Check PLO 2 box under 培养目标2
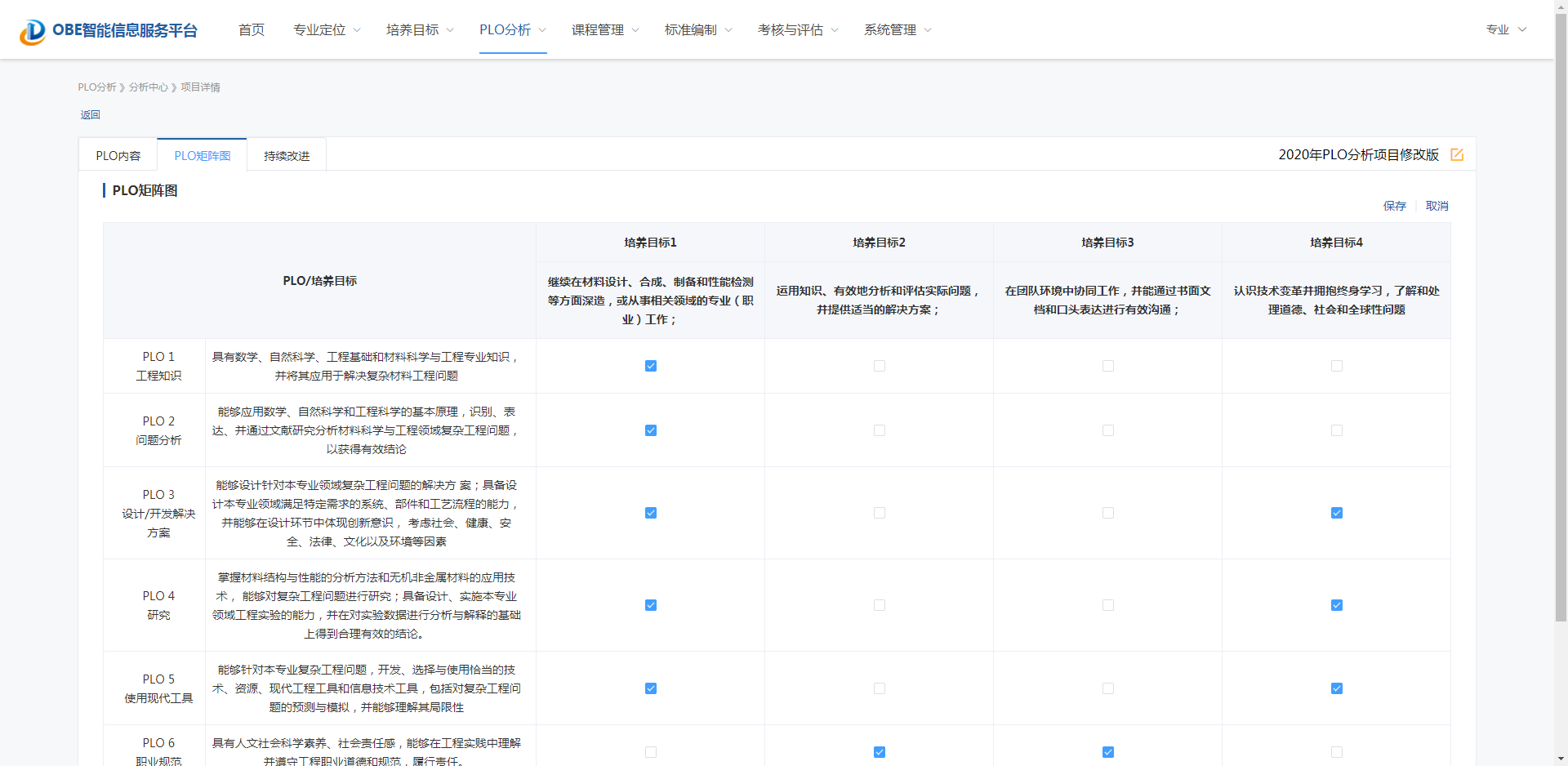 pos(879,430)
